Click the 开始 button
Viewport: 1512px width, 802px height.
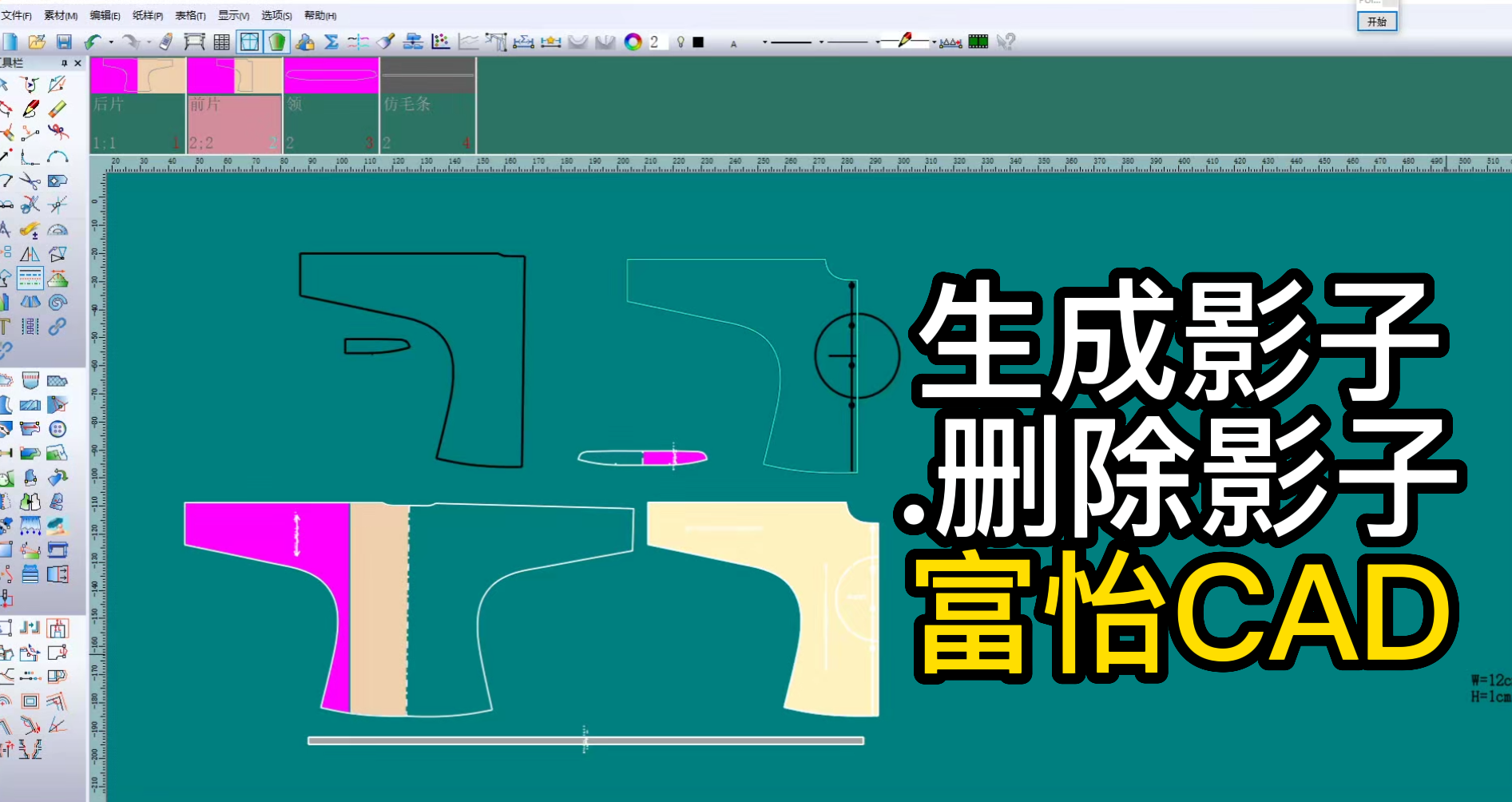[x=1377, y=22]
